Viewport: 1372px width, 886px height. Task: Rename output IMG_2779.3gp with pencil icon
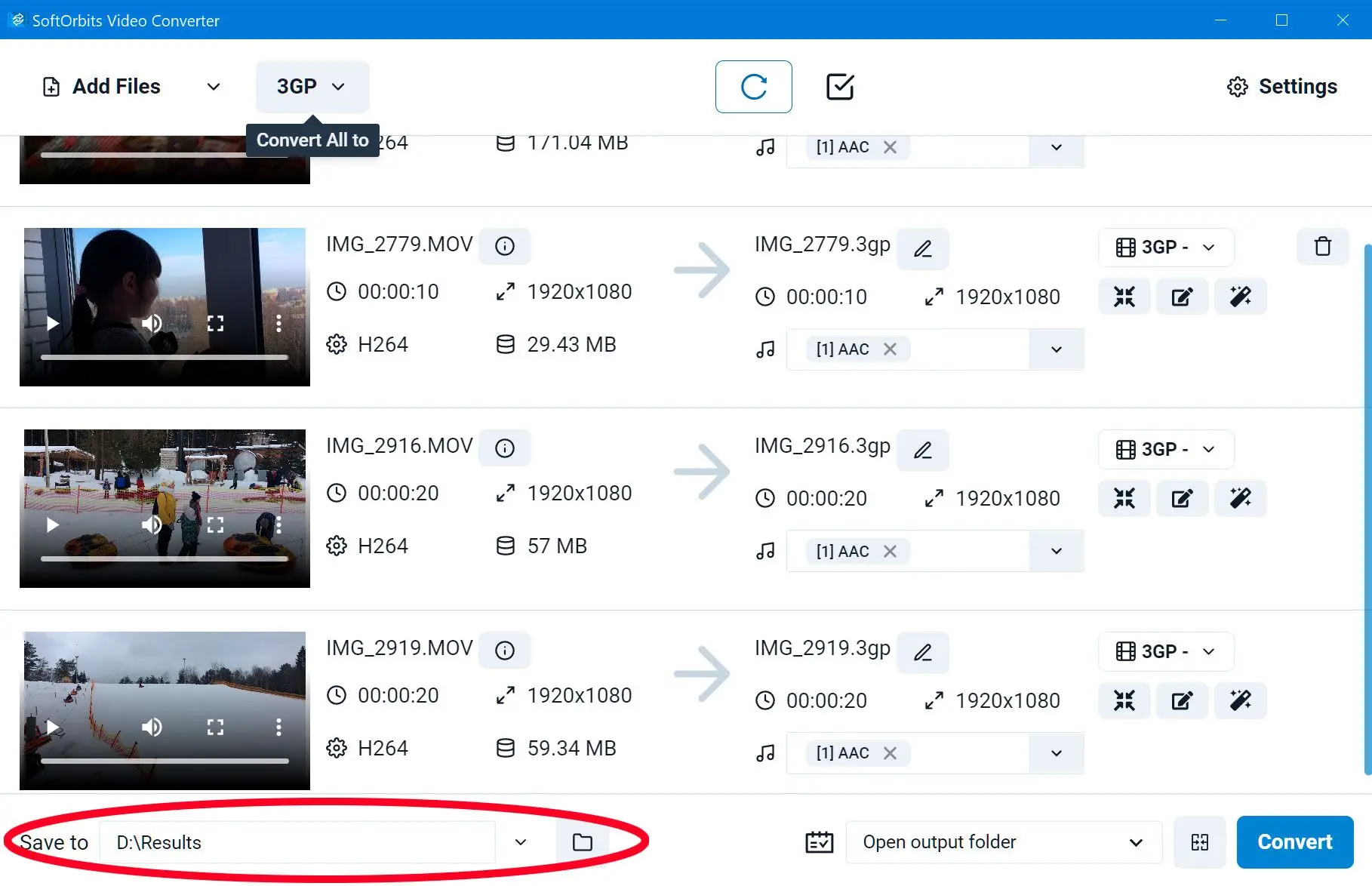point(922,249)
